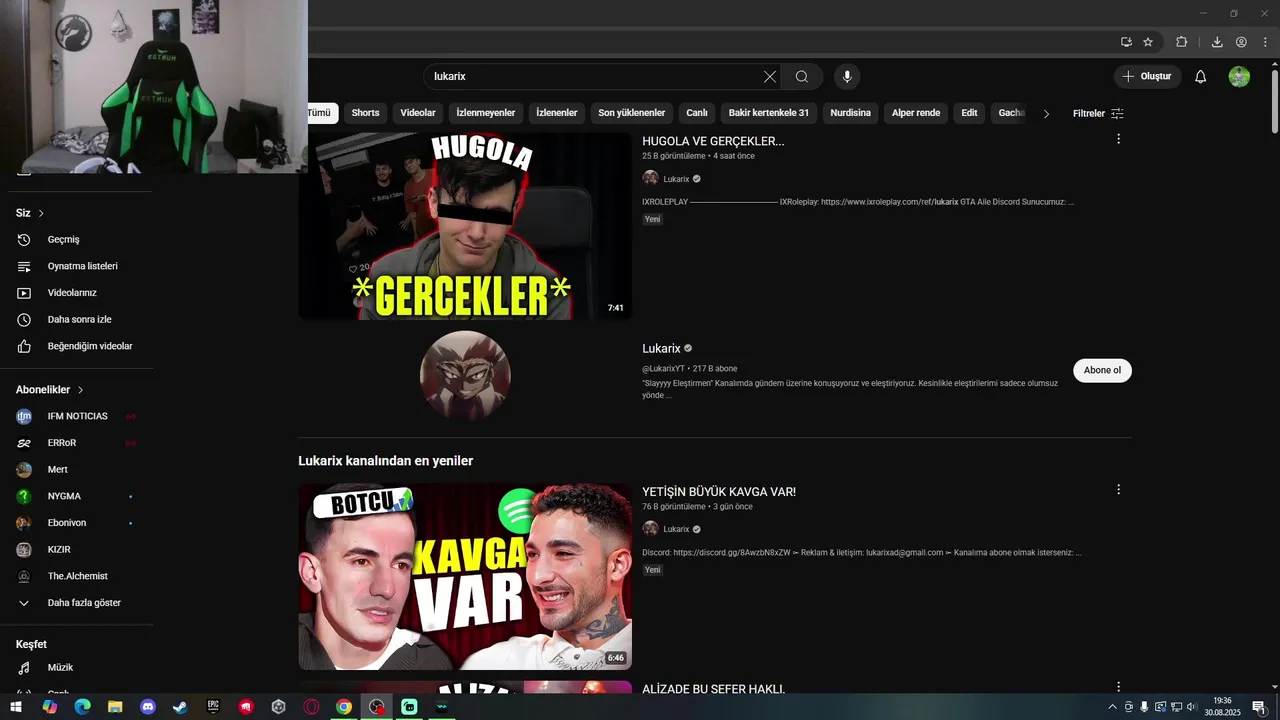Select the İzlenenler filter chip

557,113
